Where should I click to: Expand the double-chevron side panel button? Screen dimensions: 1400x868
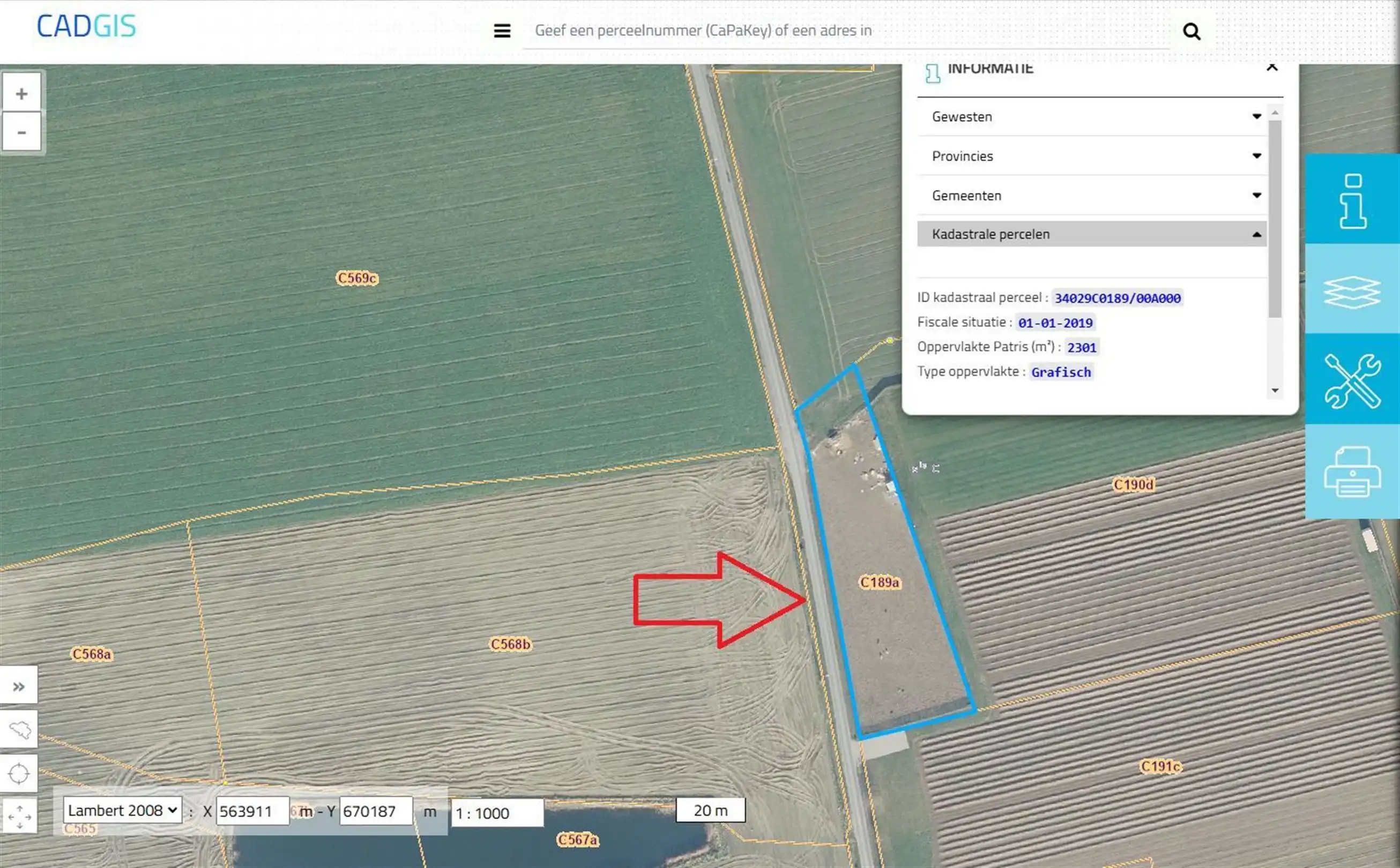point(19,686)
